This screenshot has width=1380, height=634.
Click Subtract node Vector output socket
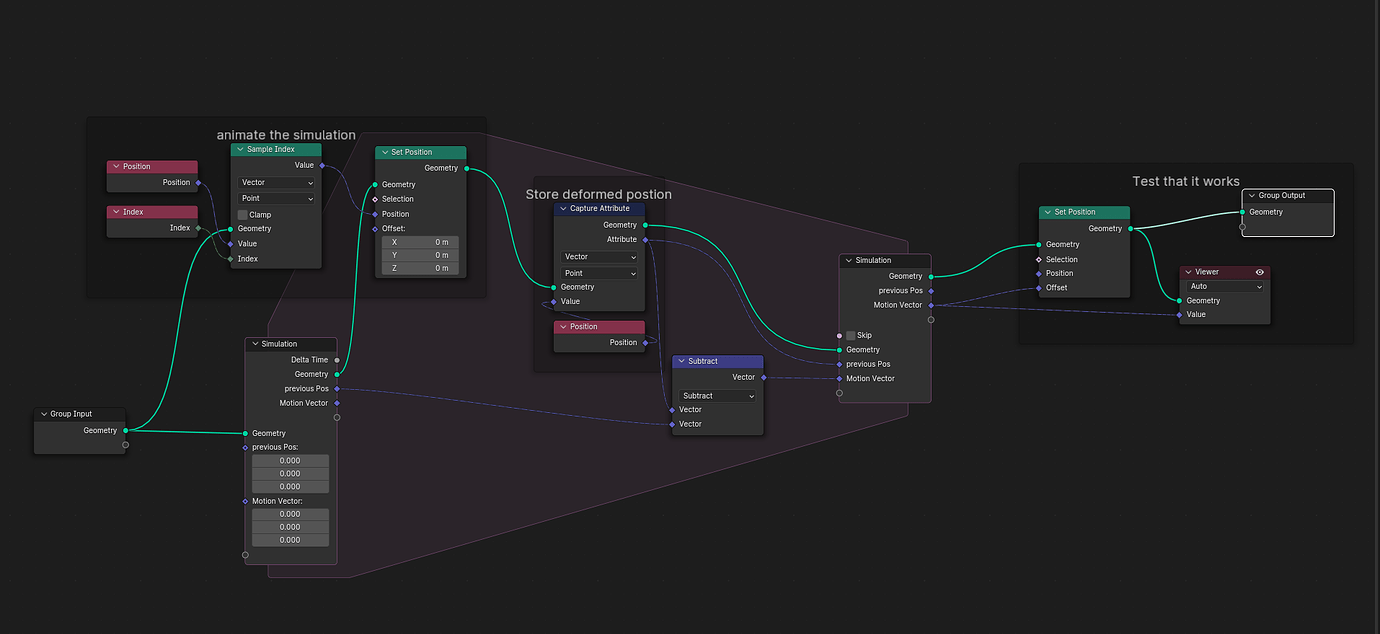[x=764, y=378]
